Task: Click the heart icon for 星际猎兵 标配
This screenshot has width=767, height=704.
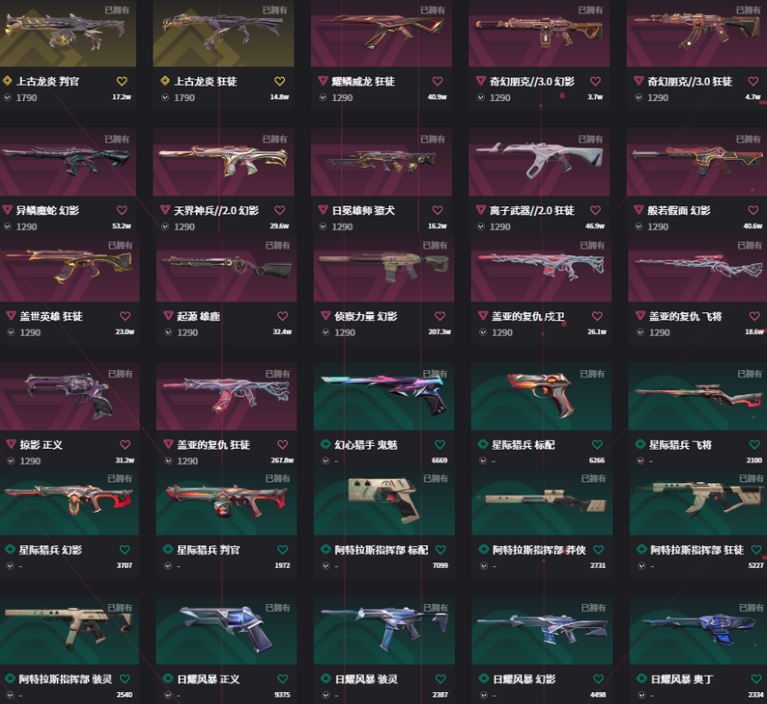Action: [597, 444]
